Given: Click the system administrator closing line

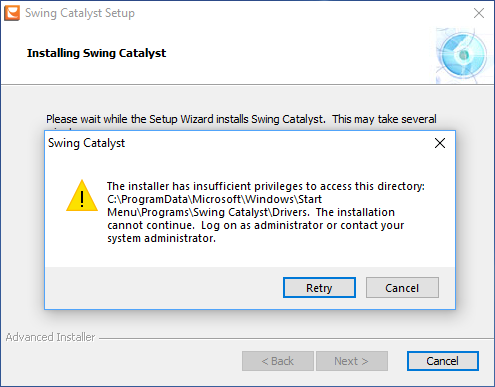Looking at the screenshot, I should (161, 238).
